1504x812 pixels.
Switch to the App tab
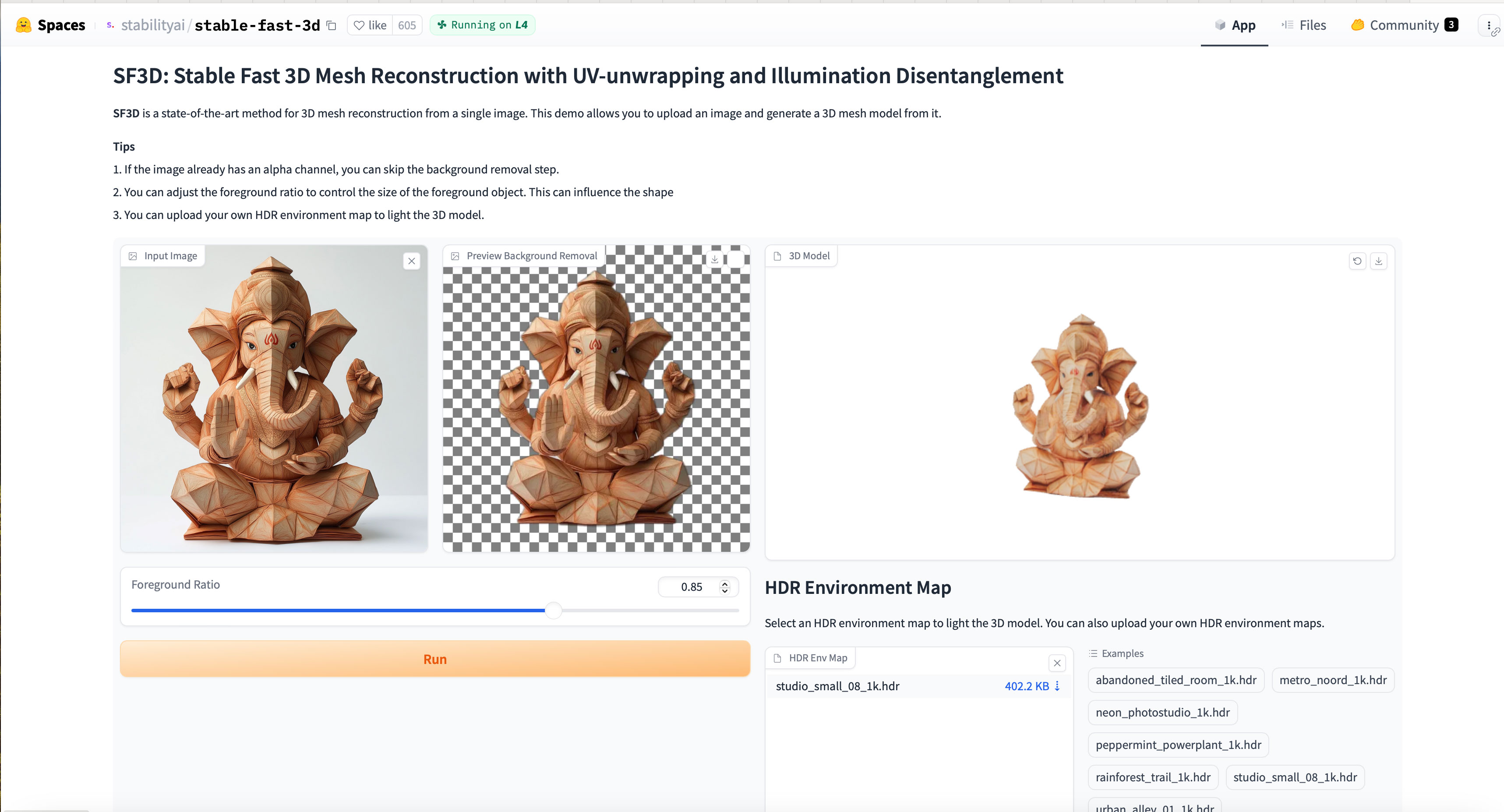tap(1234, 25)
